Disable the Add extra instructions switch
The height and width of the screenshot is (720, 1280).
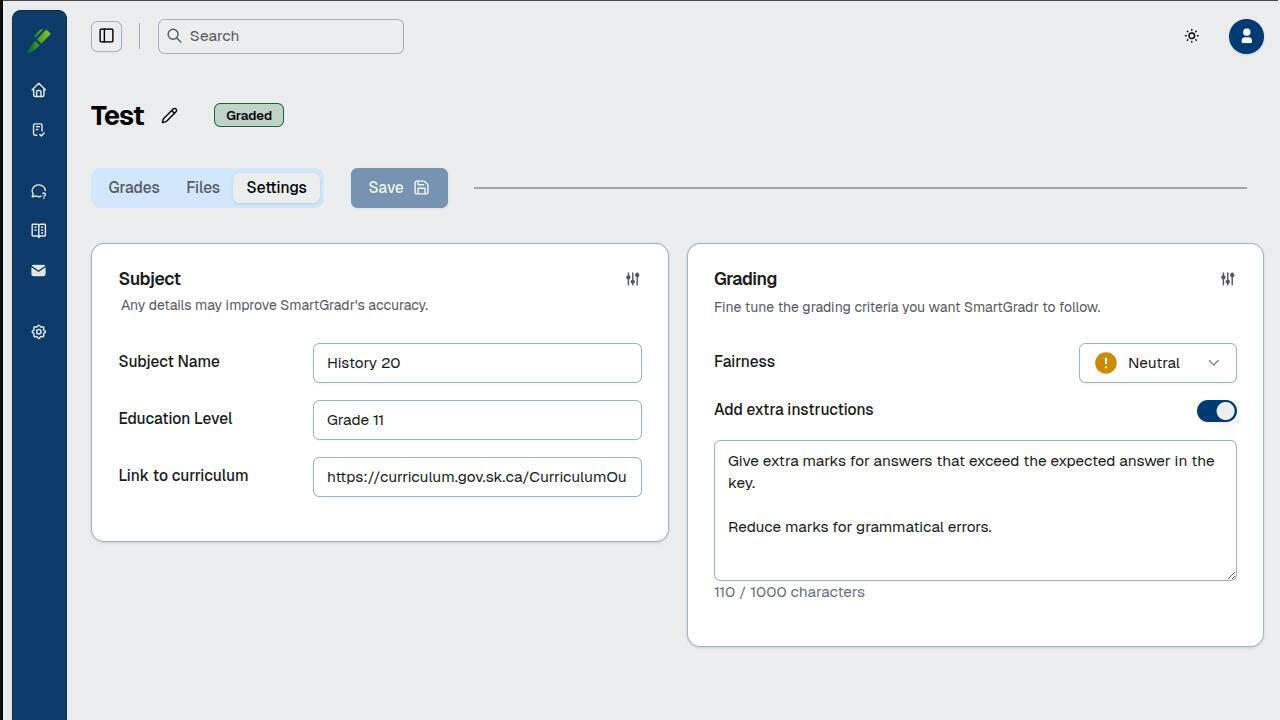pos(1216,411)
